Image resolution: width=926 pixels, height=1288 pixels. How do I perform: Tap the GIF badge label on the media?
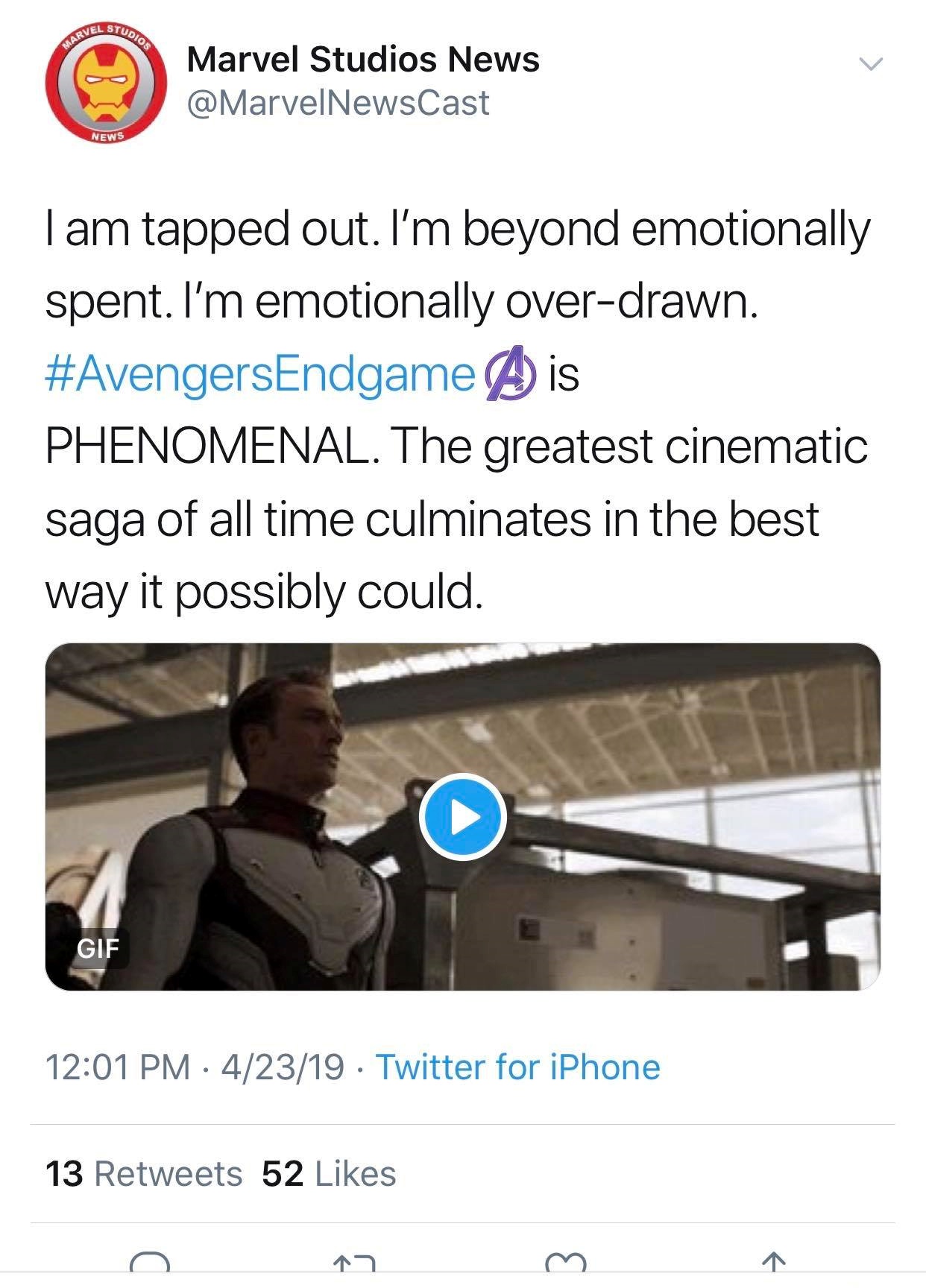pyautogui.click(x=98, y=948)
